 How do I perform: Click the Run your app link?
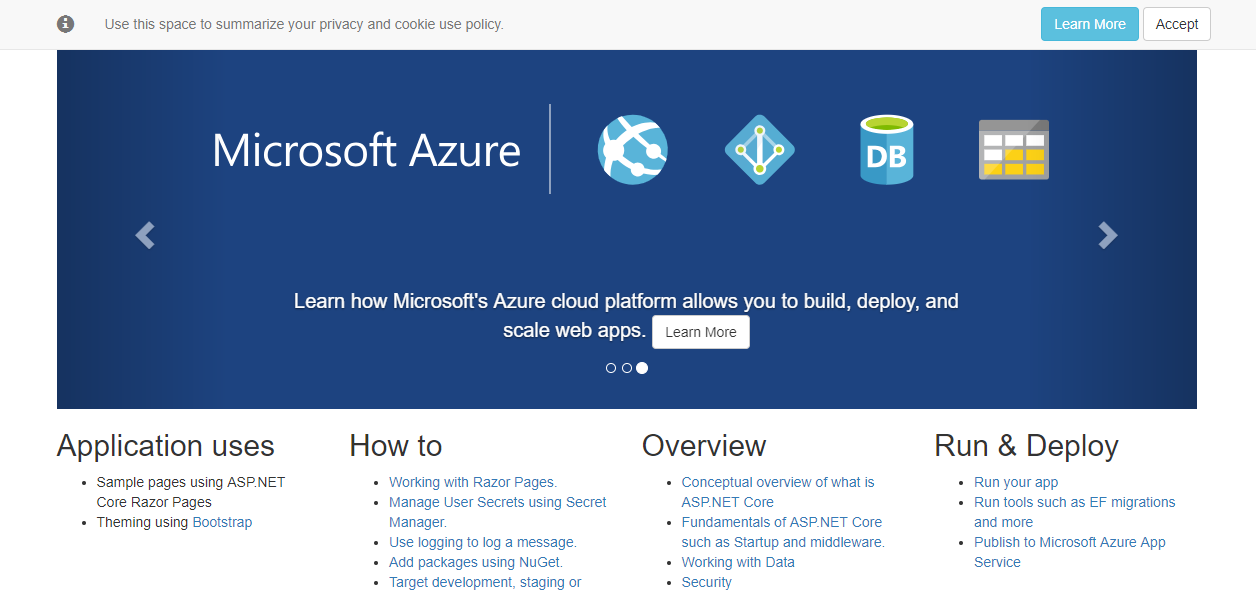pyautogui.click(x=1016, y=482)
